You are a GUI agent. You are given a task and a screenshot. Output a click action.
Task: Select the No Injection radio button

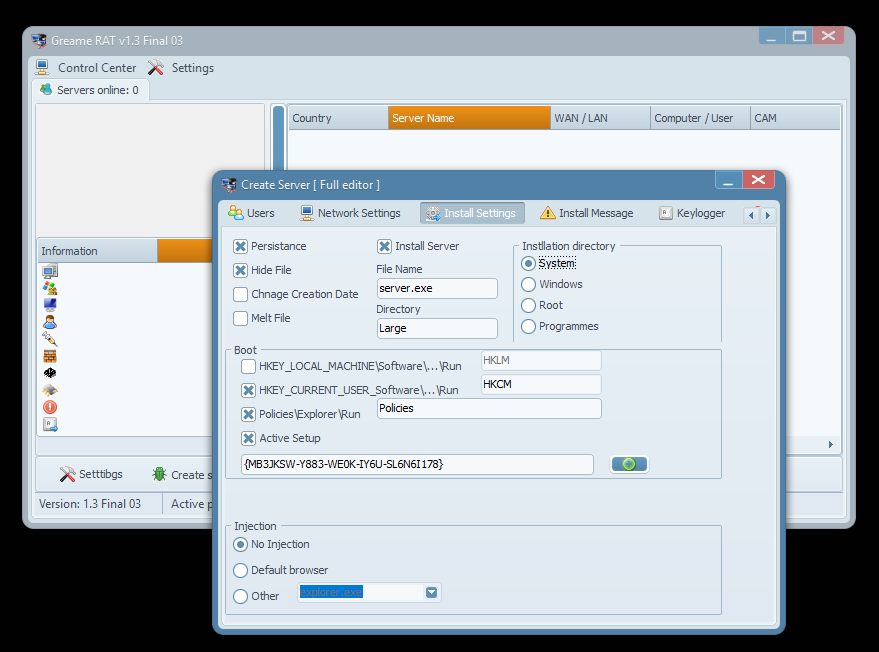click(240, 544)
